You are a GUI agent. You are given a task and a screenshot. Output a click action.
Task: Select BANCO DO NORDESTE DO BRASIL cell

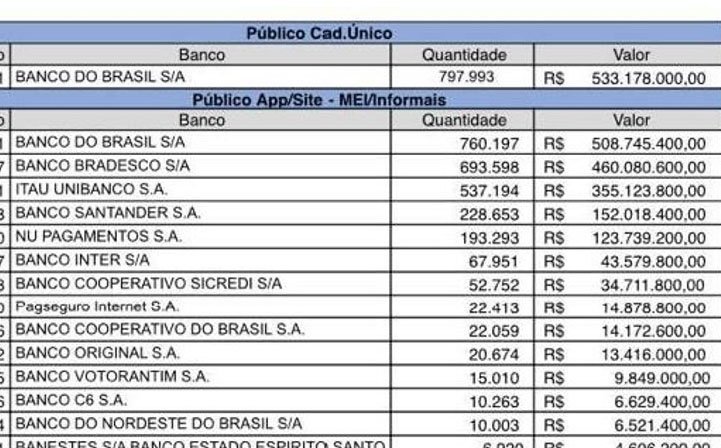pos(201,424)
